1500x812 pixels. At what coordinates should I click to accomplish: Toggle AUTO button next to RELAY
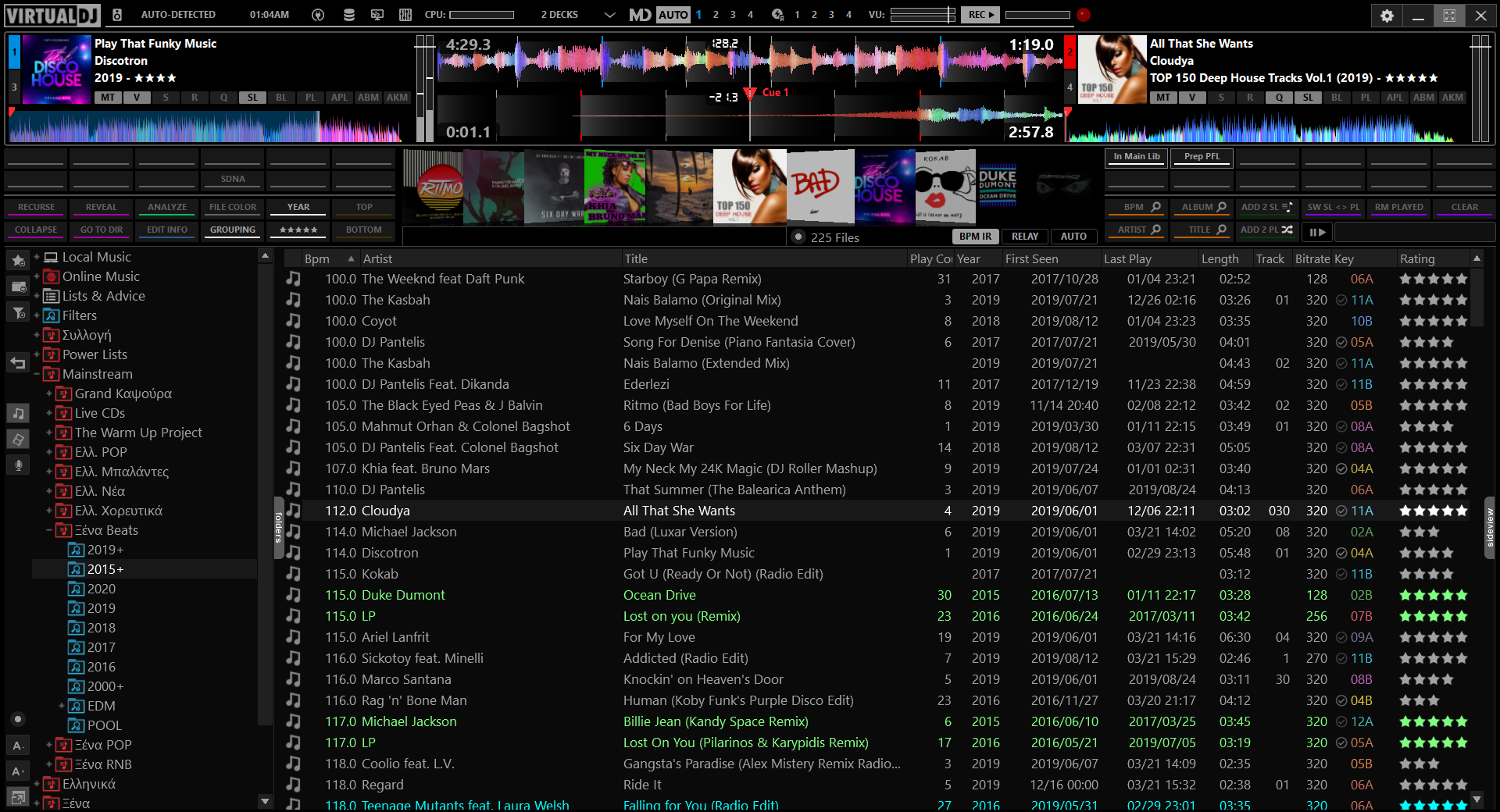[x=1073, y=237]
